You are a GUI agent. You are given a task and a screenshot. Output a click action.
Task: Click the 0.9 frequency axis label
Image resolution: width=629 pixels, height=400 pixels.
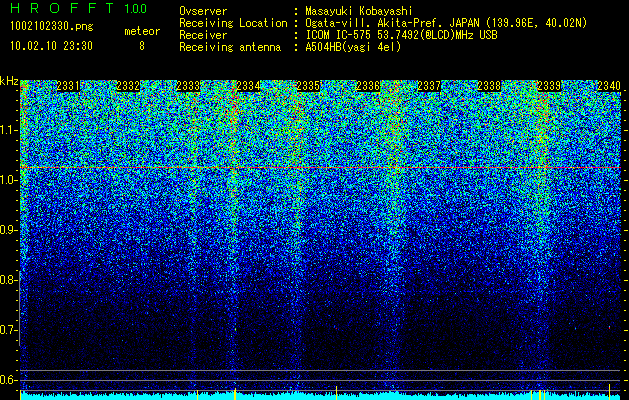tap(8, 230)
